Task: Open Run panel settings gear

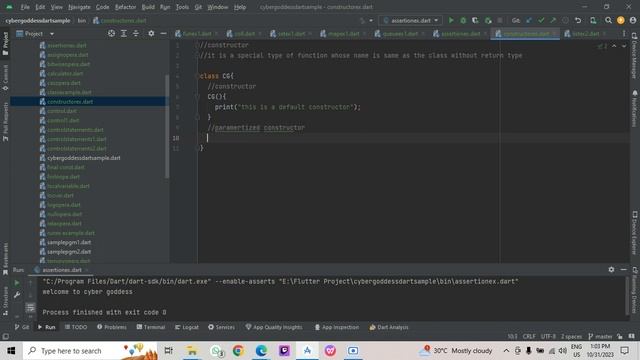Action: click(611, 270)
